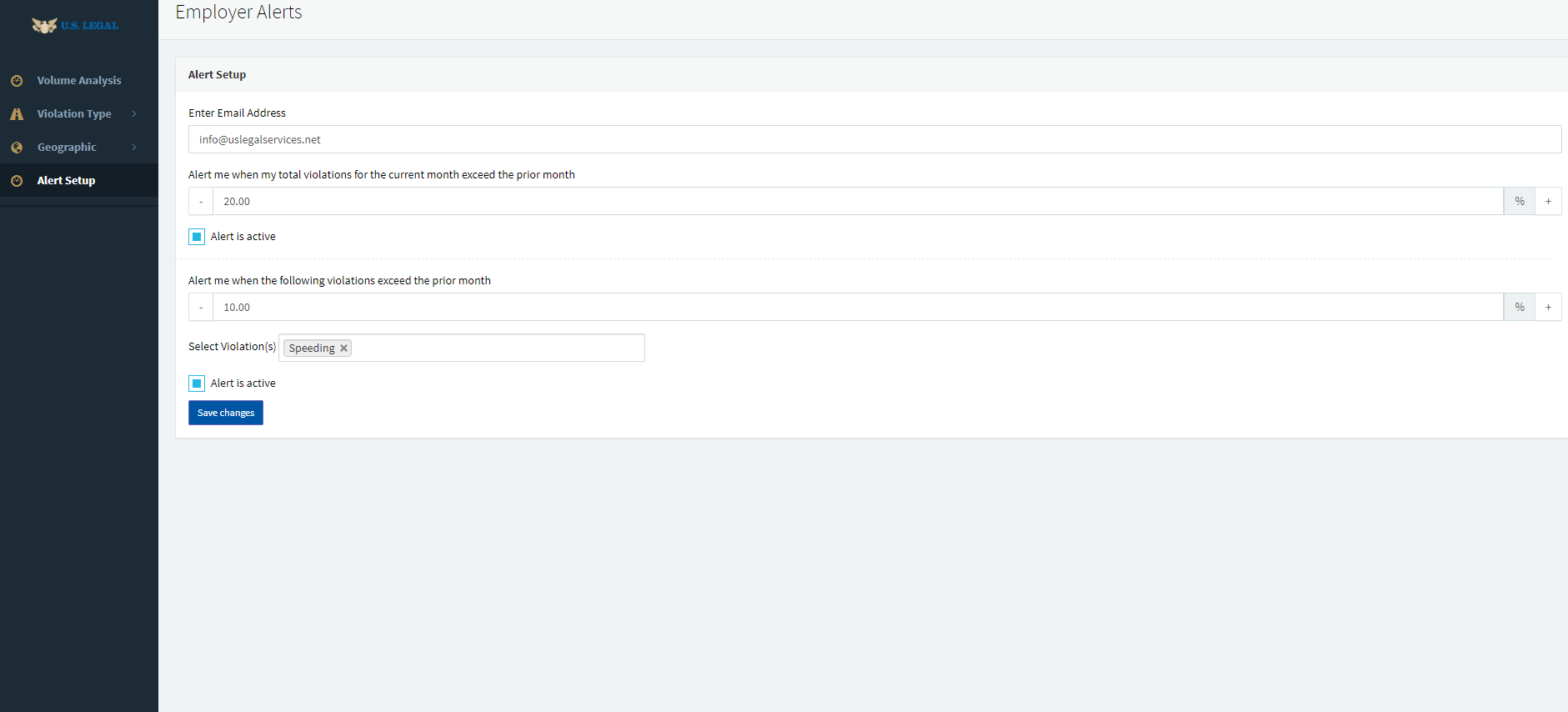The width and height of the screenshot is (1568, 712).
Task: Click the Alert Setup panel heading
Action: (x=217, y=74)
